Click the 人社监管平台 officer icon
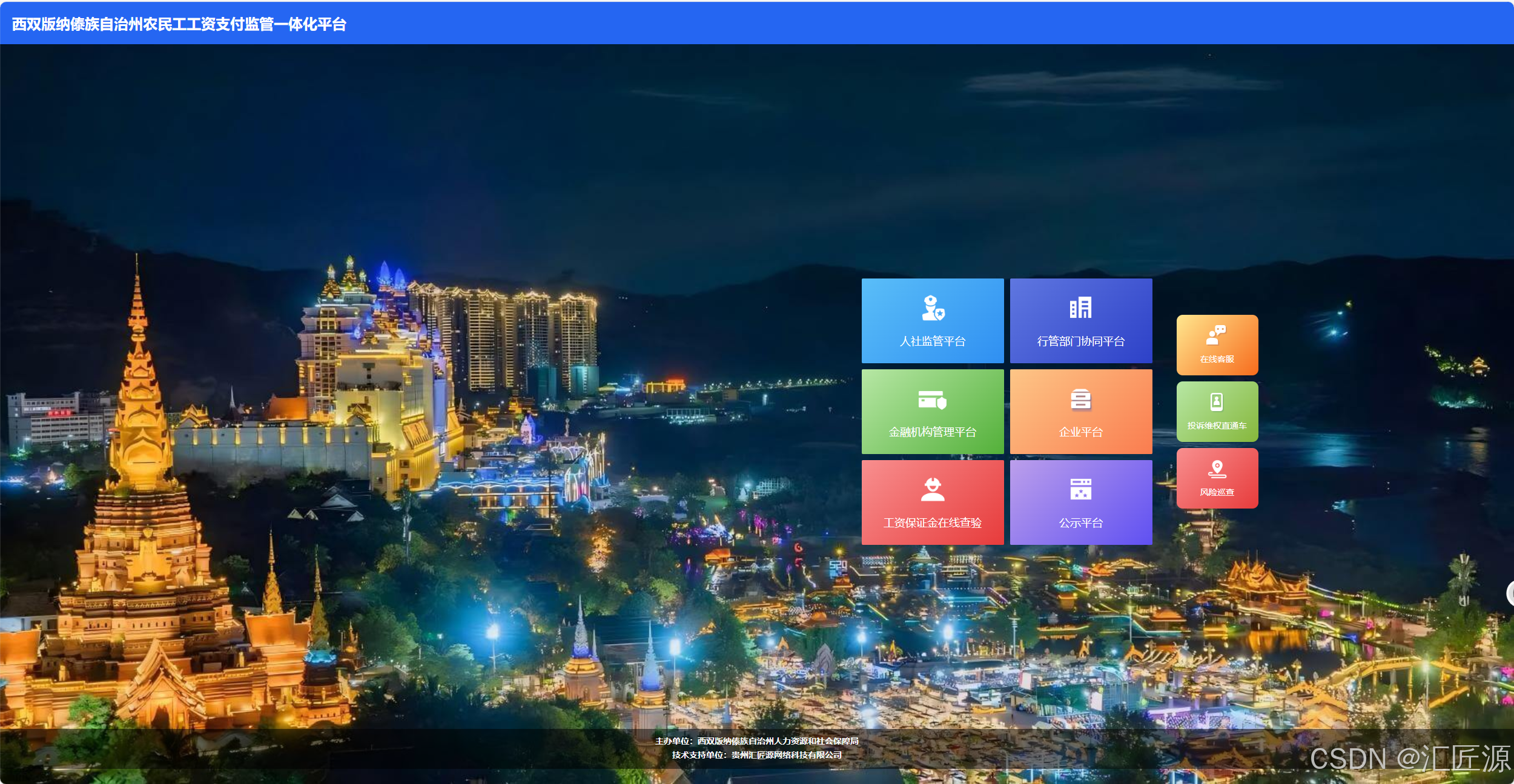The height and width of the screenshot is (784, 1514). [933, 308]
